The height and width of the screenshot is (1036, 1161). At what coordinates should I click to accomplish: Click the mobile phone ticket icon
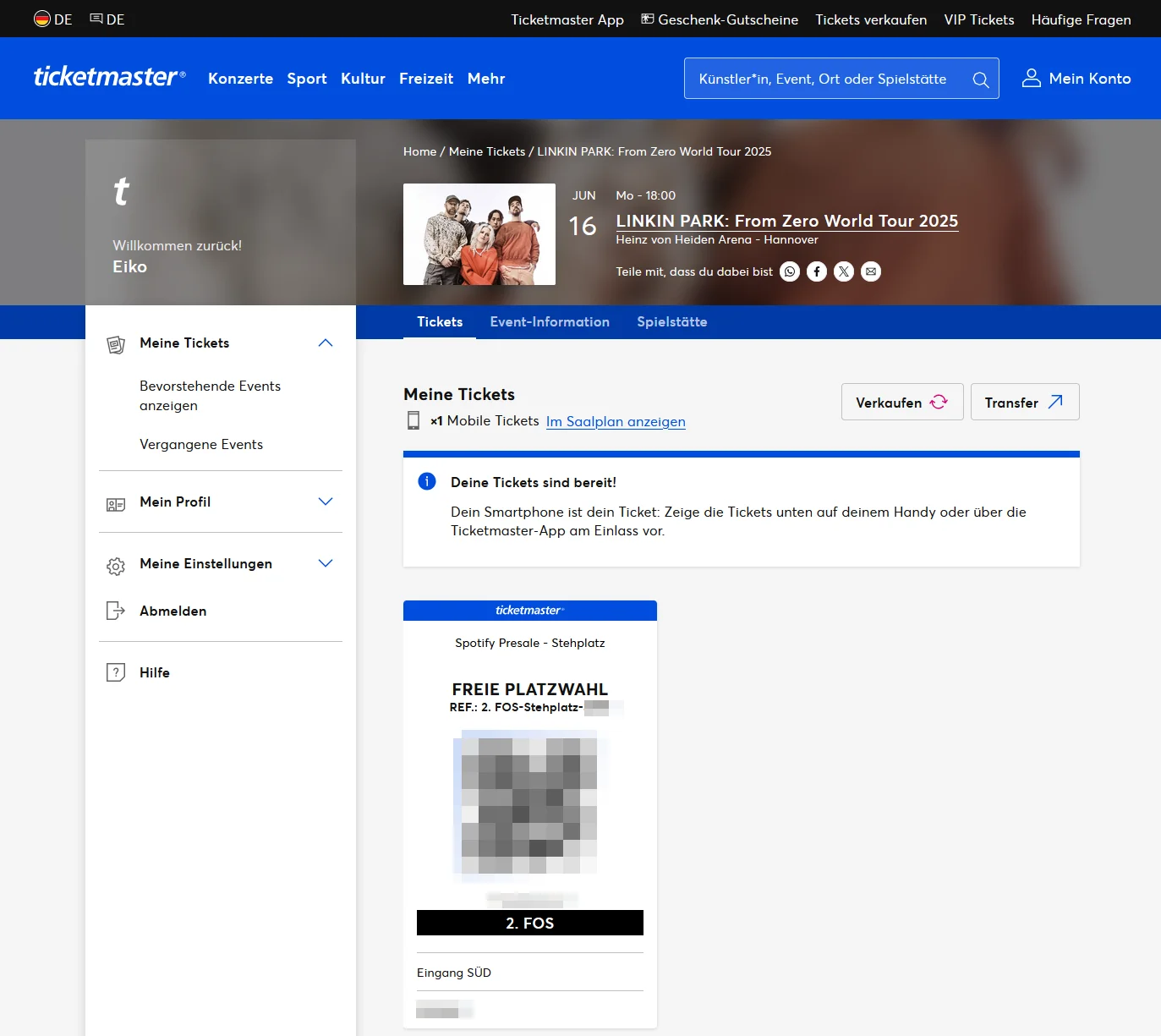(413, 420)
